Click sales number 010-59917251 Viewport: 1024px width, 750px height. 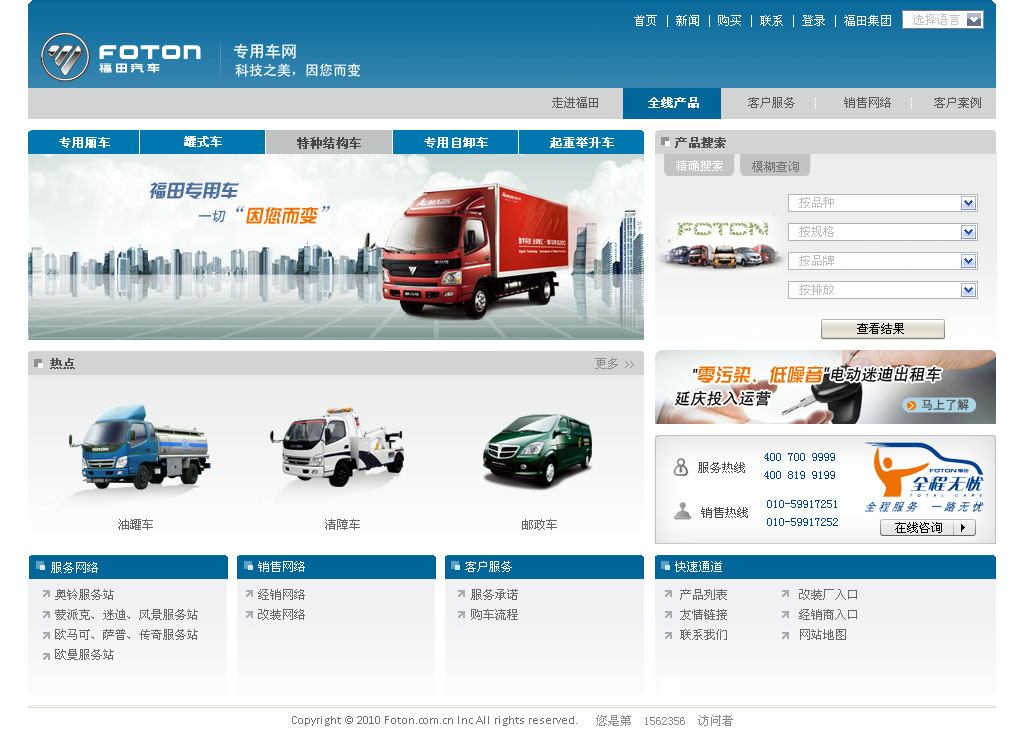(802, 504)
